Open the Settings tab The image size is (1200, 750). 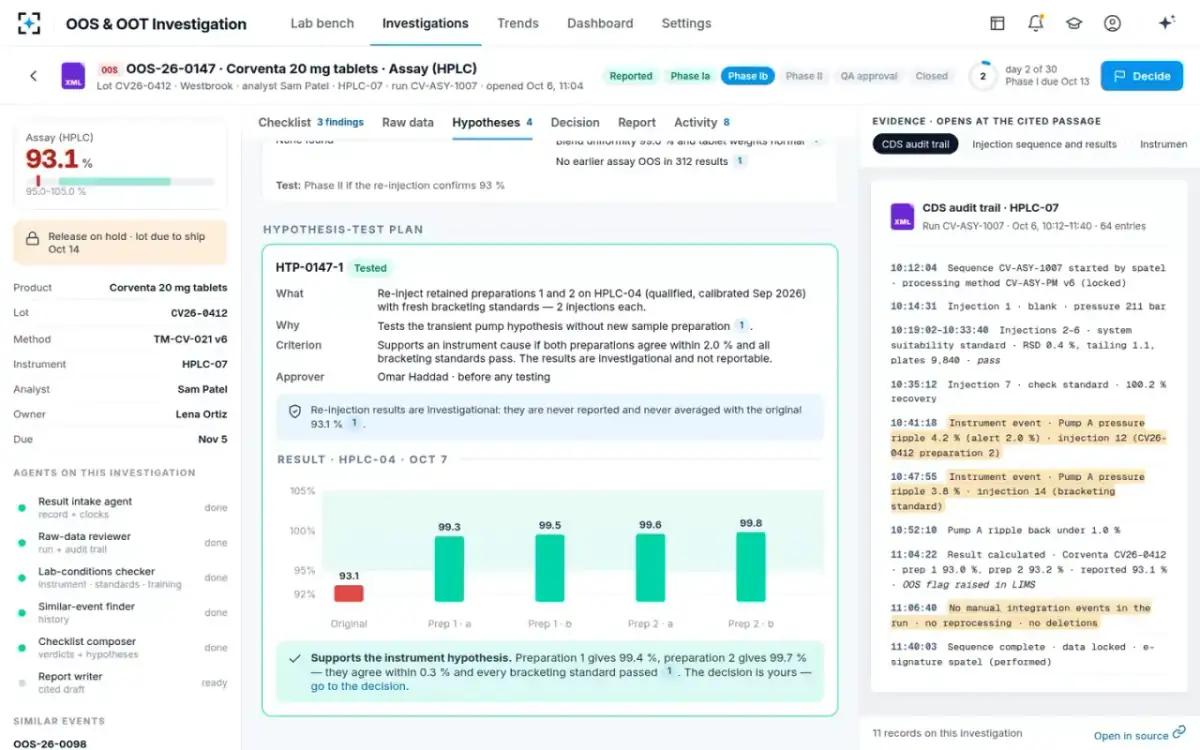[686, 23]
